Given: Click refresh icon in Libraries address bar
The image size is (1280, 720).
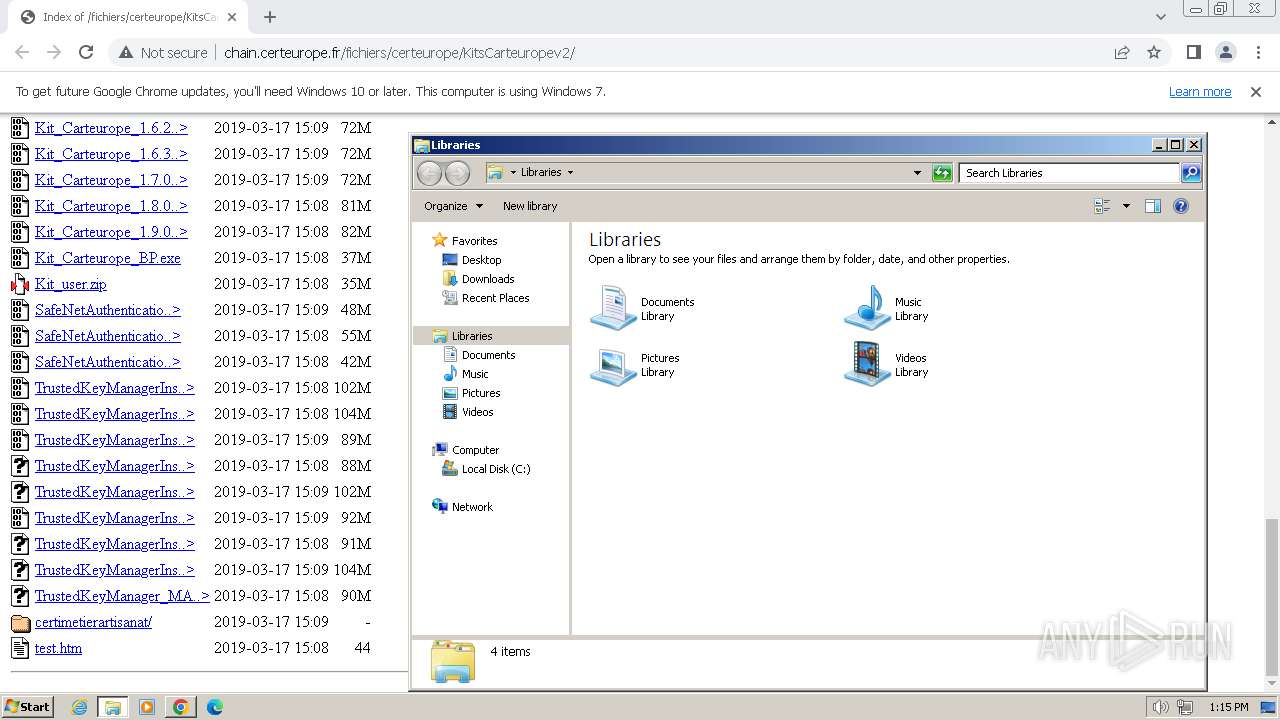Looking at the screenshot, I should coord(942,173).
